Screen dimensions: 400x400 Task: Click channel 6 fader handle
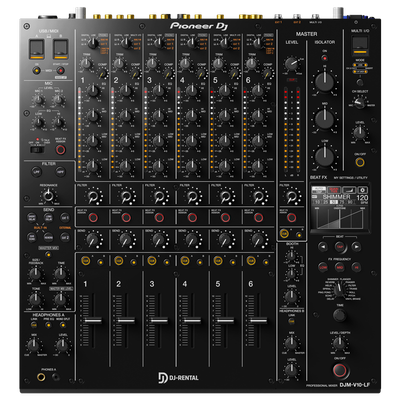click(x=258, y=321)
